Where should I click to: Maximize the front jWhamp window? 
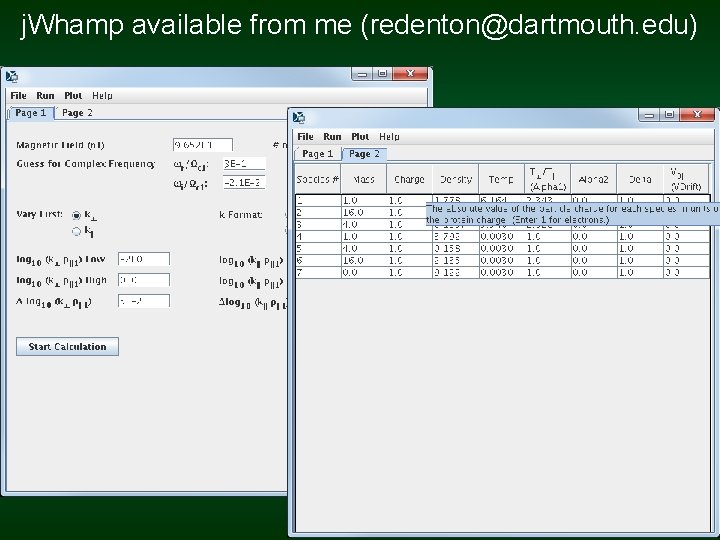coord(669,114)
